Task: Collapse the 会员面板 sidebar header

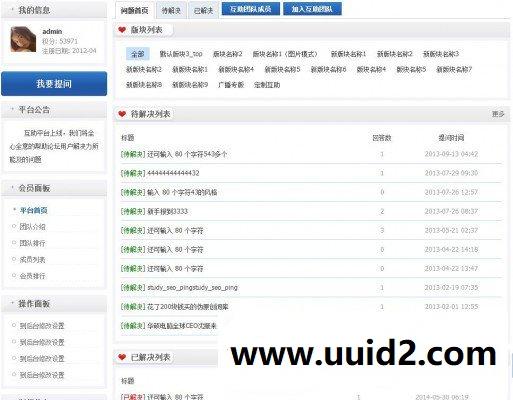Action: point(54,188)
